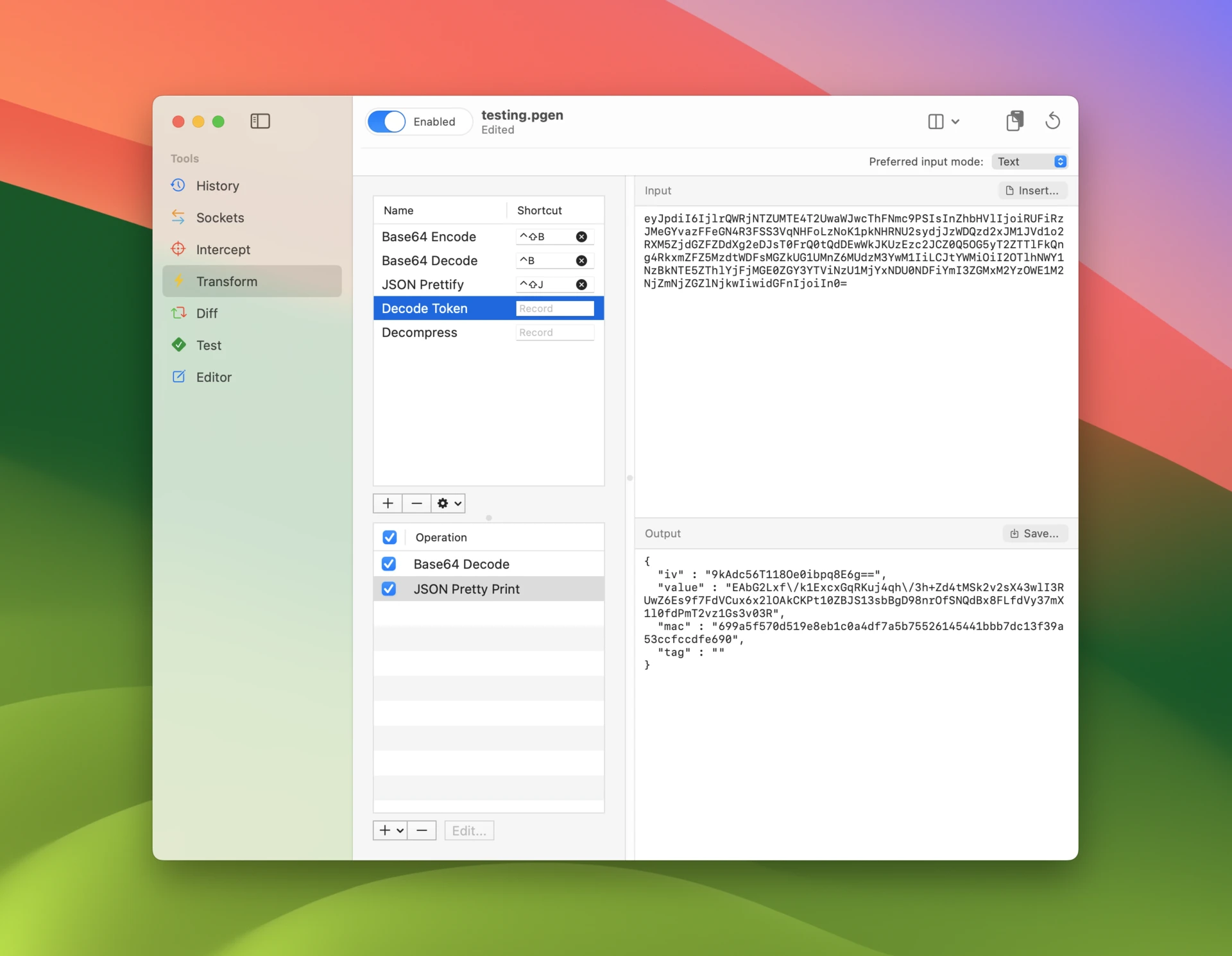
Task: Click the Decompress shortcut Record field
Action: pos(554,332)
